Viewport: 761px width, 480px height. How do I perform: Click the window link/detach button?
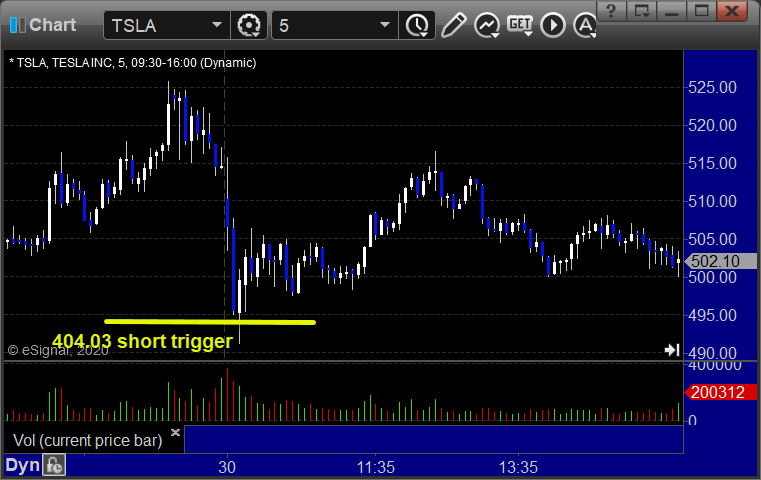641,11
